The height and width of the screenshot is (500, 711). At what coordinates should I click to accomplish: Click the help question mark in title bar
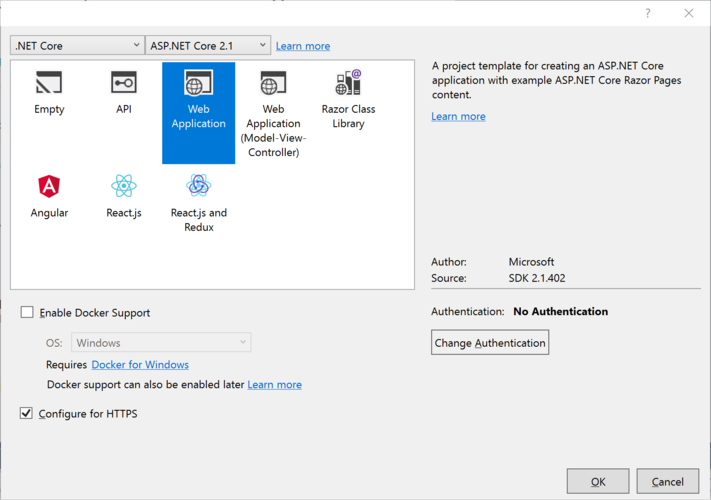[x=648, y=13]
